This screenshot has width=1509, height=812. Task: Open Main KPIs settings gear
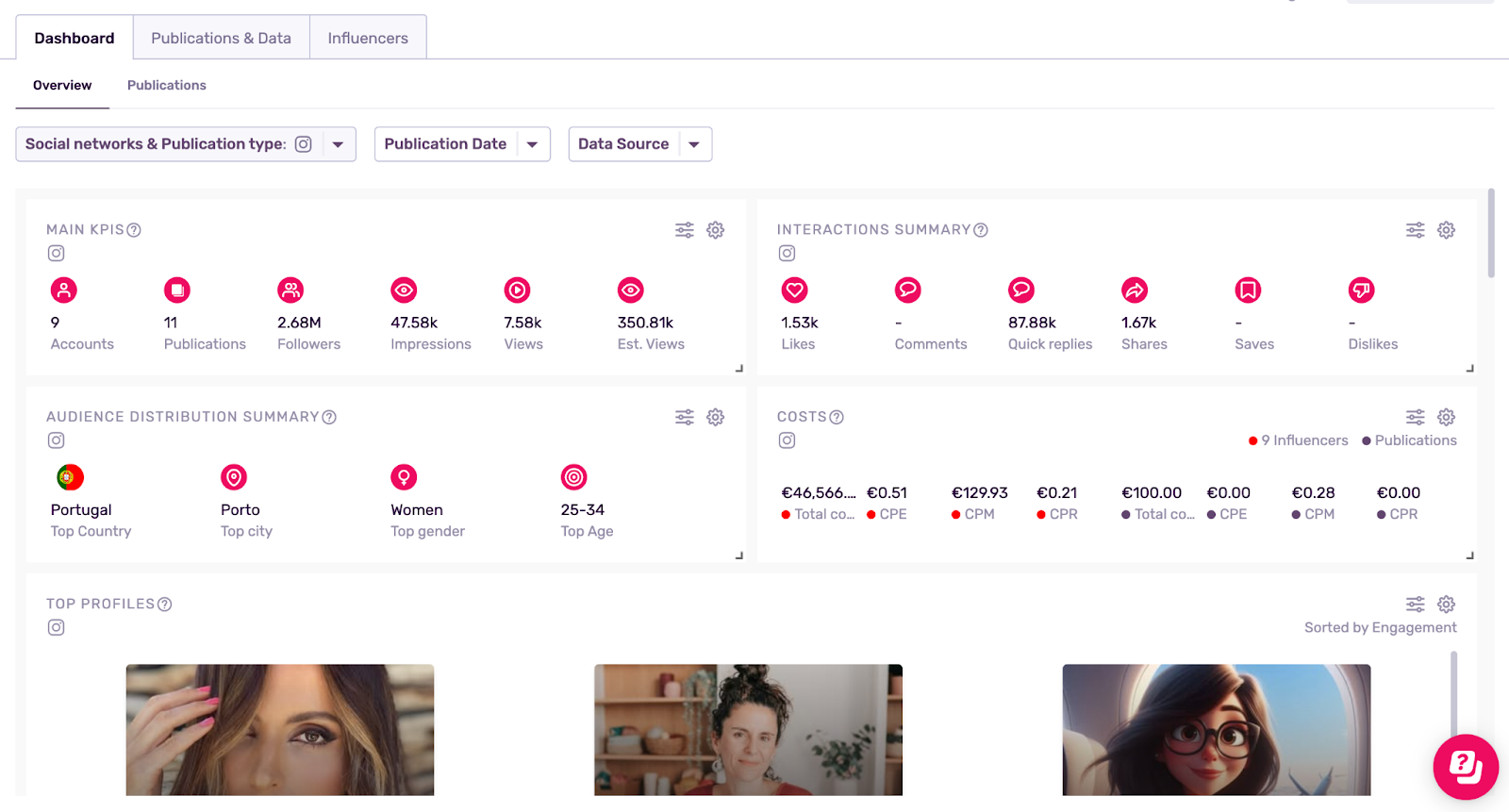[715, 230]
